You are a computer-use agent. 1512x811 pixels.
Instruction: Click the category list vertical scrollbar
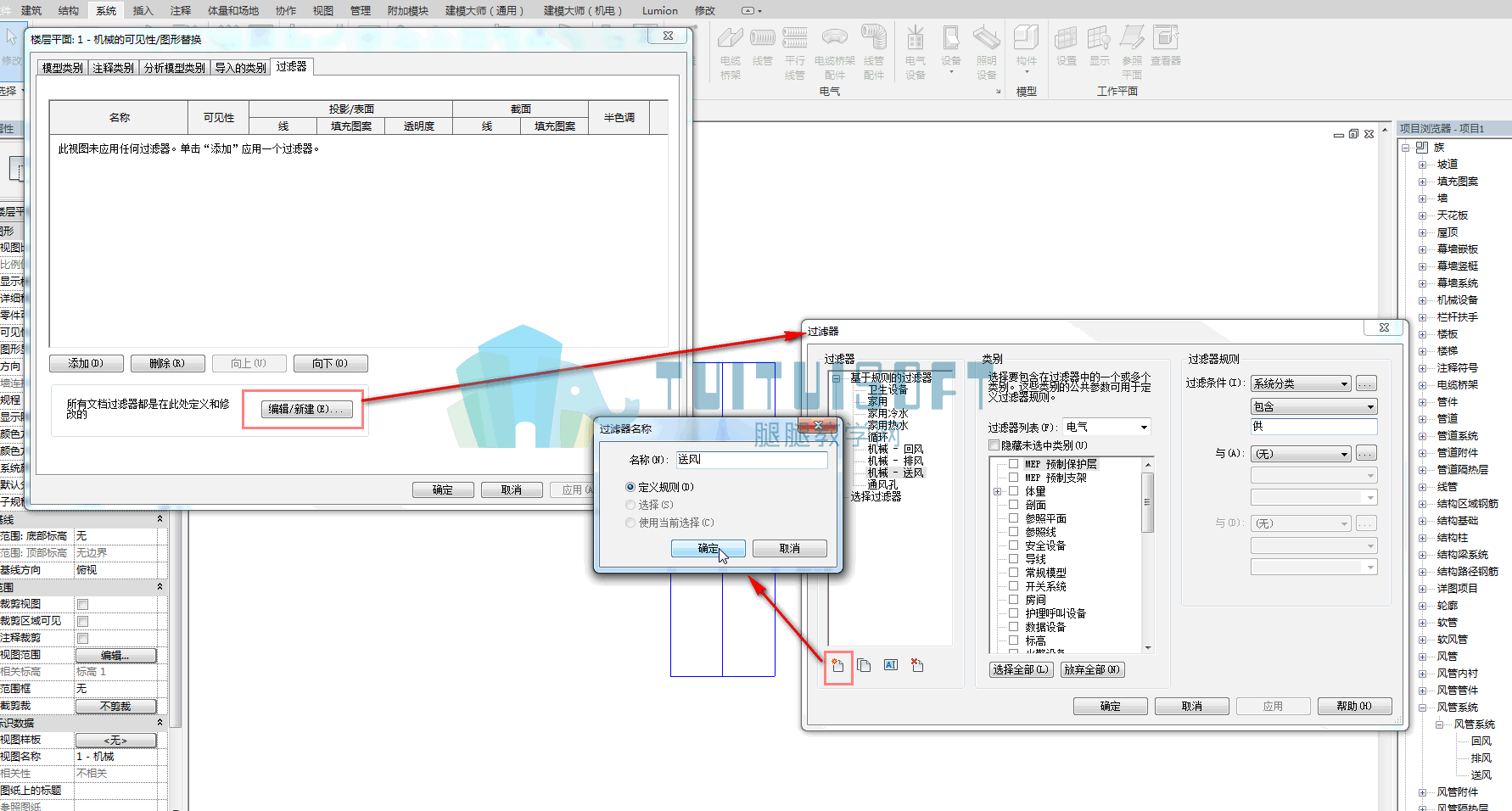point(1148,557)
